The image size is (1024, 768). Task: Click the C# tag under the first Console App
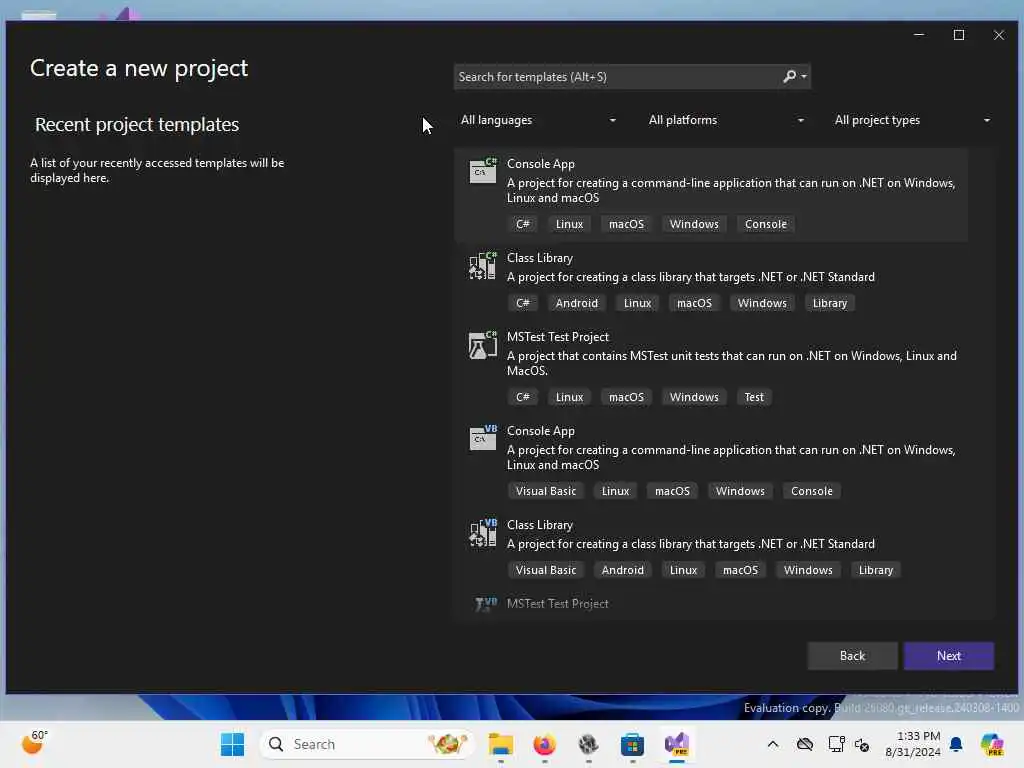click(522, 224)
